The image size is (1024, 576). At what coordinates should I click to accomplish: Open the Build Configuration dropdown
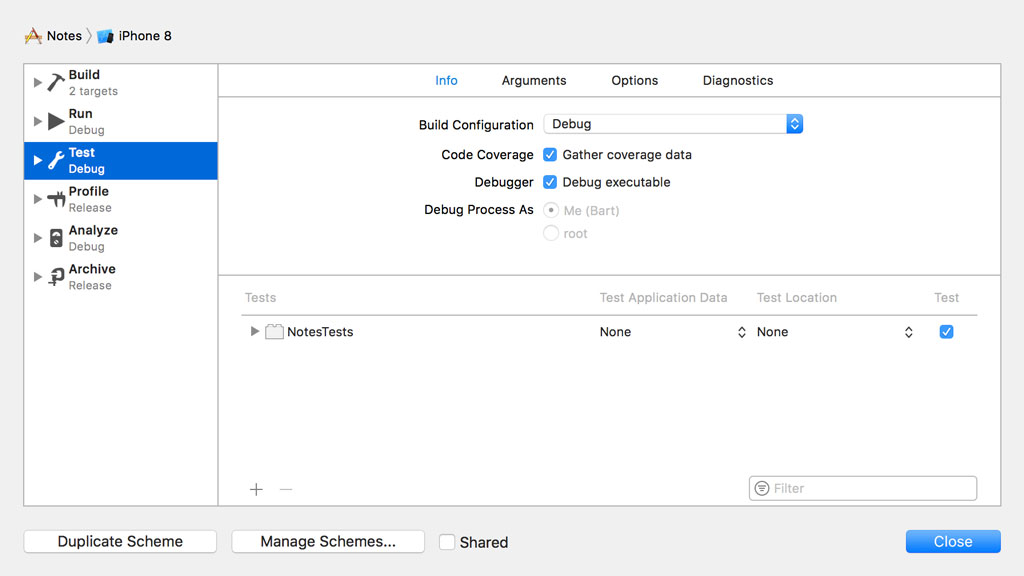pos(794,124)
